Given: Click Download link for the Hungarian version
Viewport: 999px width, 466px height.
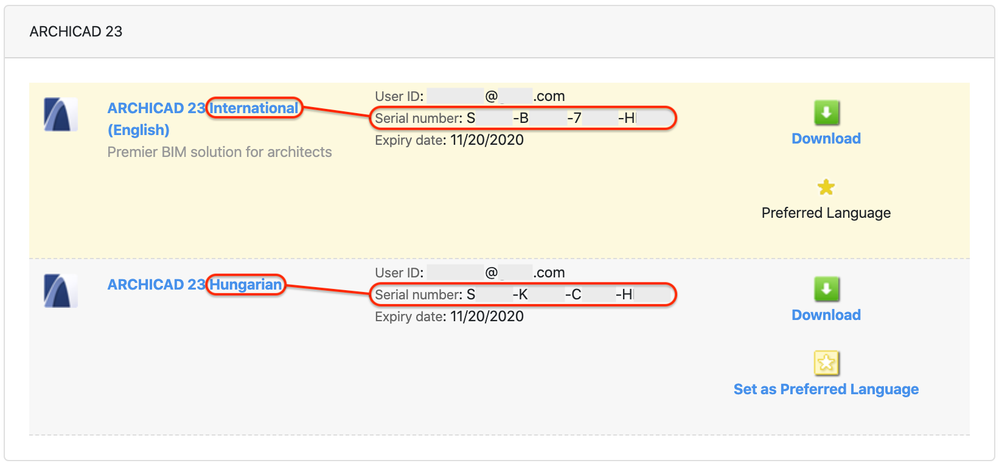Looking at the screenshot, I should [826, 315].
